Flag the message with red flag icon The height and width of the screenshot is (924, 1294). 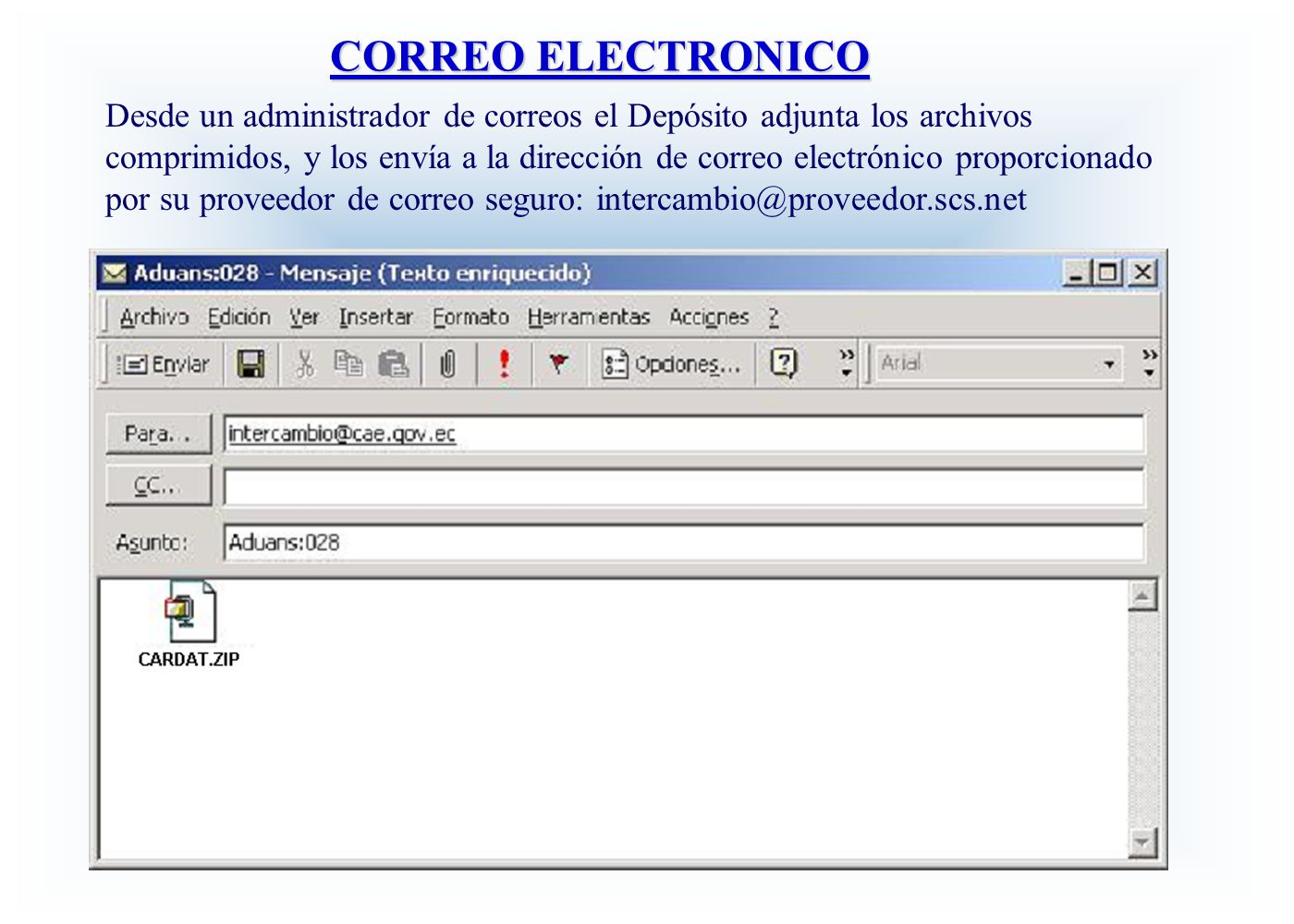558,364
